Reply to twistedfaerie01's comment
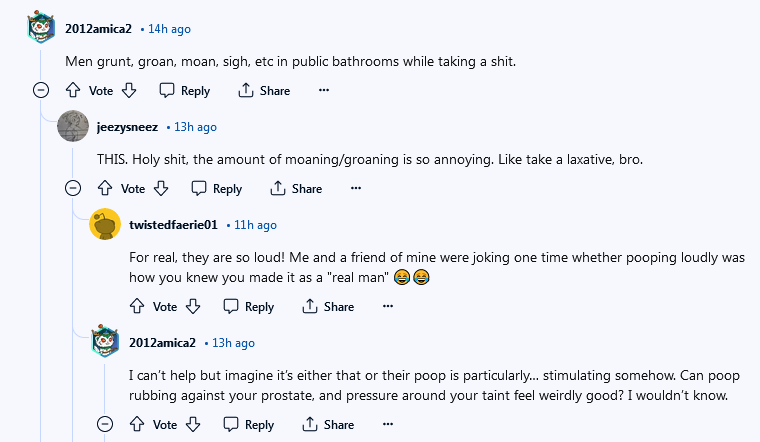This screenshot has width=760, height=442. click(249, 306)
